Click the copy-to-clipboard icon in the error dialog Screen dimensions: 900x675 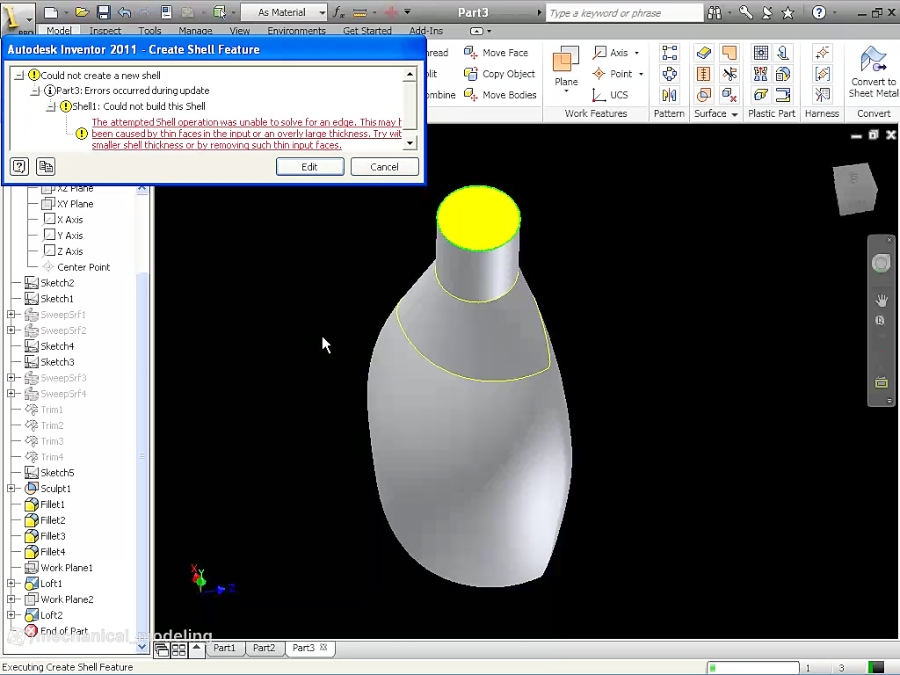click(x=45, y=166)
